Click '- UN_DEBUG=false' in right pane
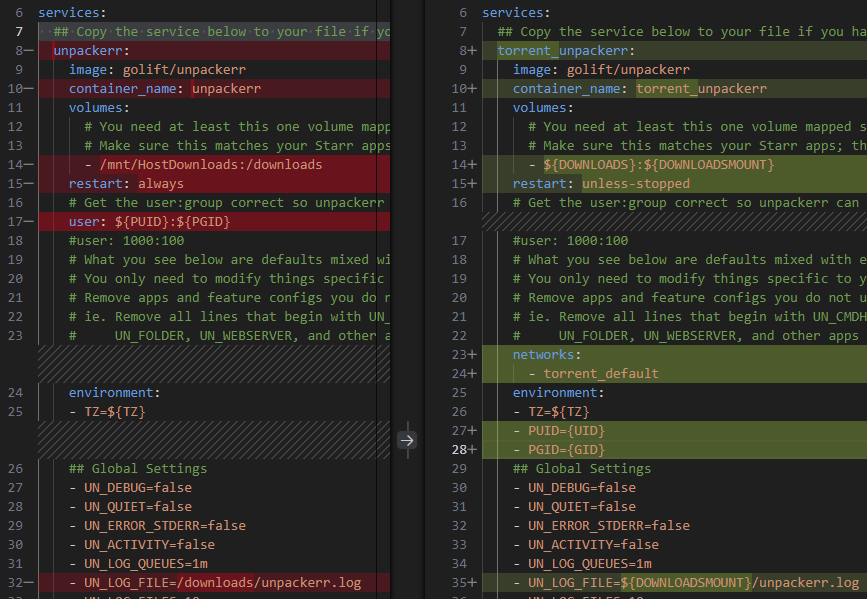Screen dimensions: 867x599 (x=574, y=488)
